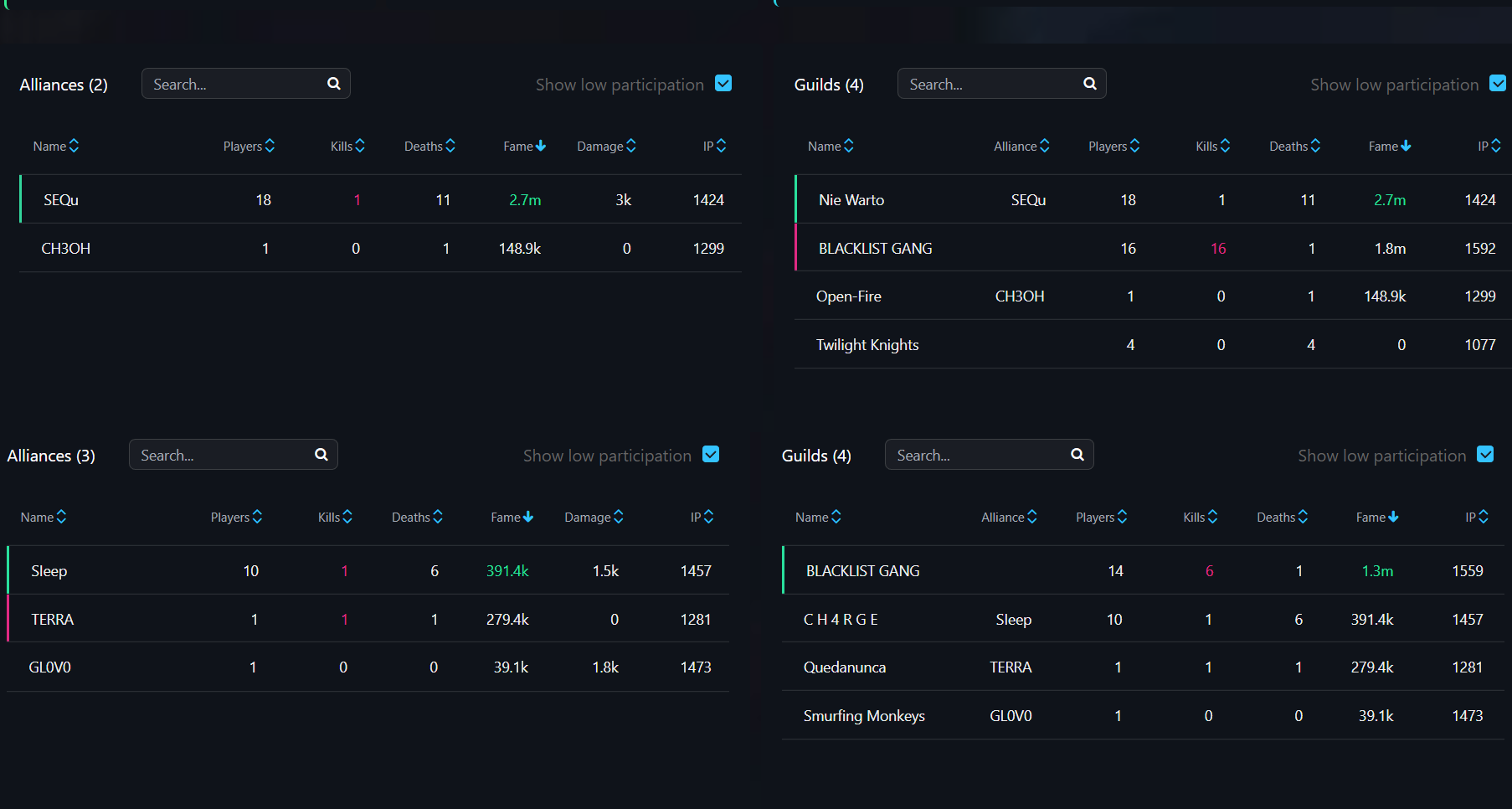Click Sleep alliance in C H 4 R G E row
Image resolution: width=1512 pixels, height=809 pixels.
coord(1014,620)
